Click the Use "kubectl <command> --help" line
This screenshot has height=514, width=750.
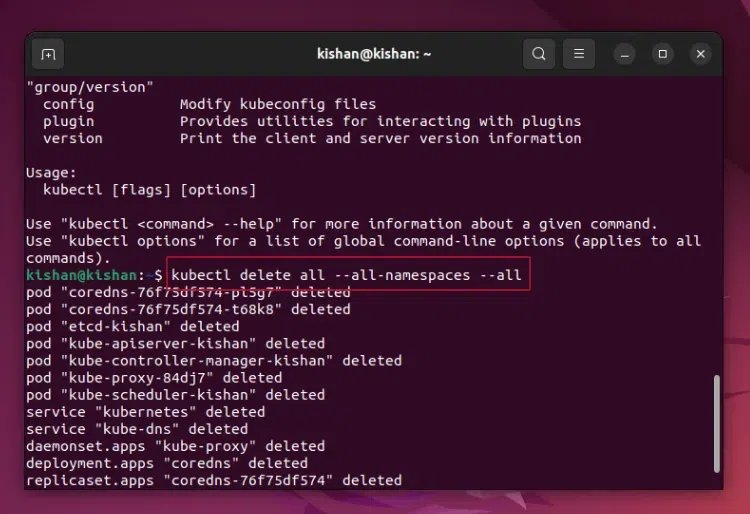click(x=342, y=224)
